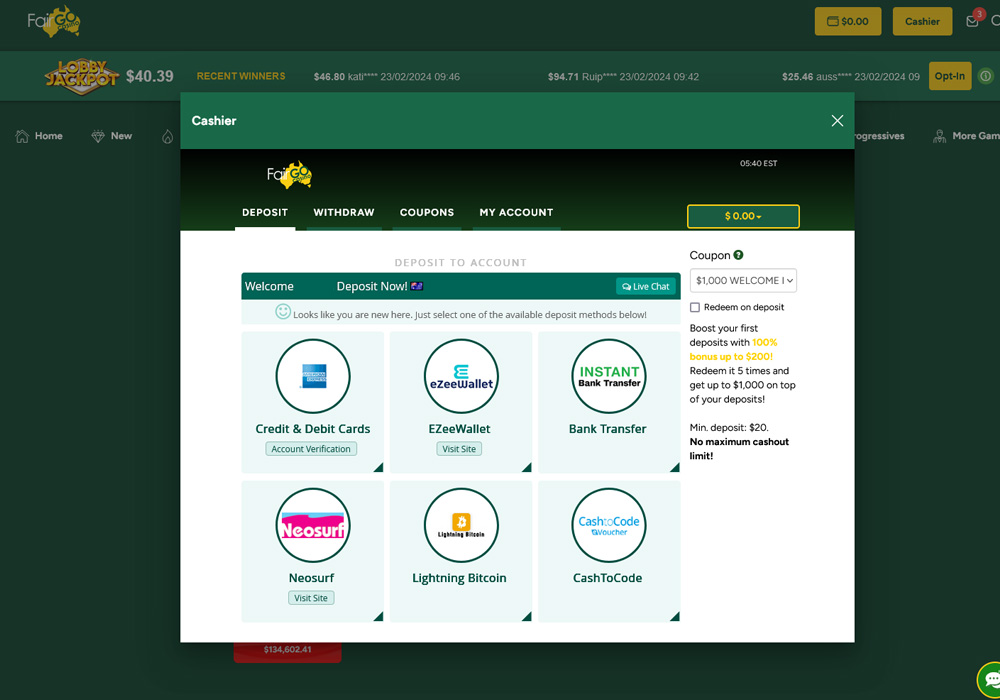Click the $134,602.41 red jackpot banner
Image resolution: width=1000 pixels, height=700 pixels.
(x=288, y=651)
